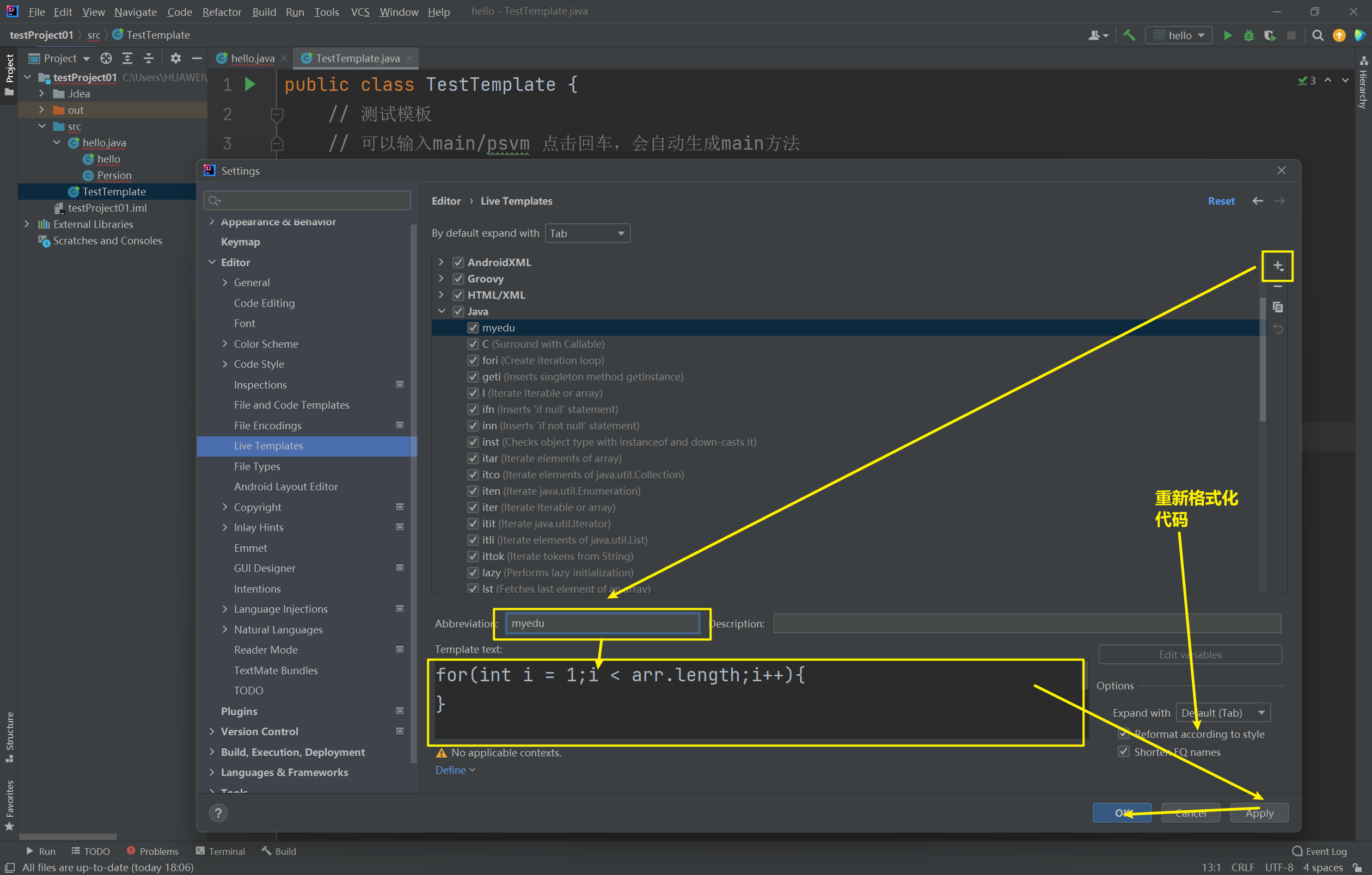Click the add template plus icon

(1277, 266)
